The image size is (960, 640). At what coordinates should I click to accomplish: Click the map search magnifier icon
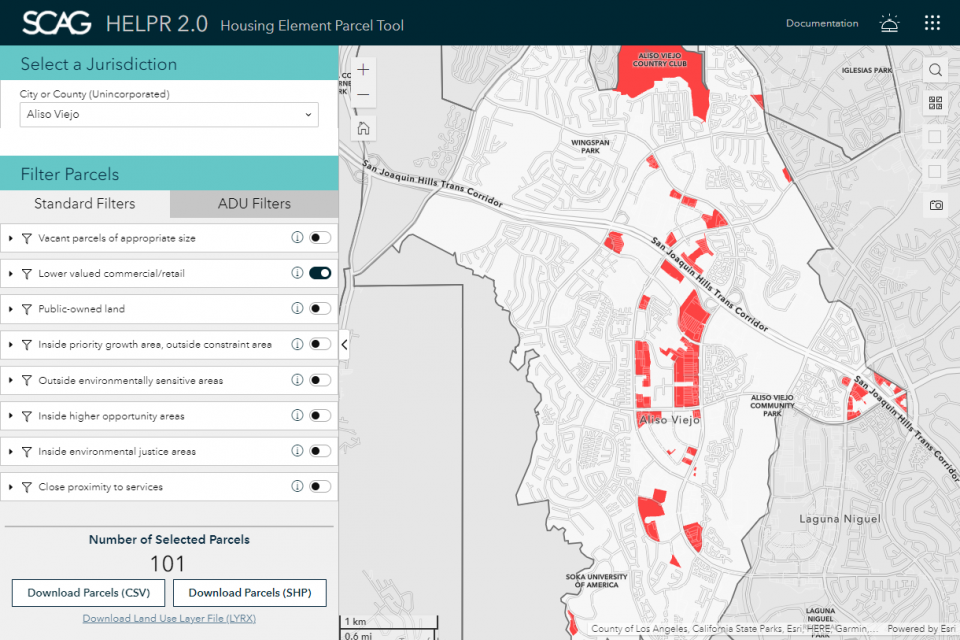coord(935,70)
